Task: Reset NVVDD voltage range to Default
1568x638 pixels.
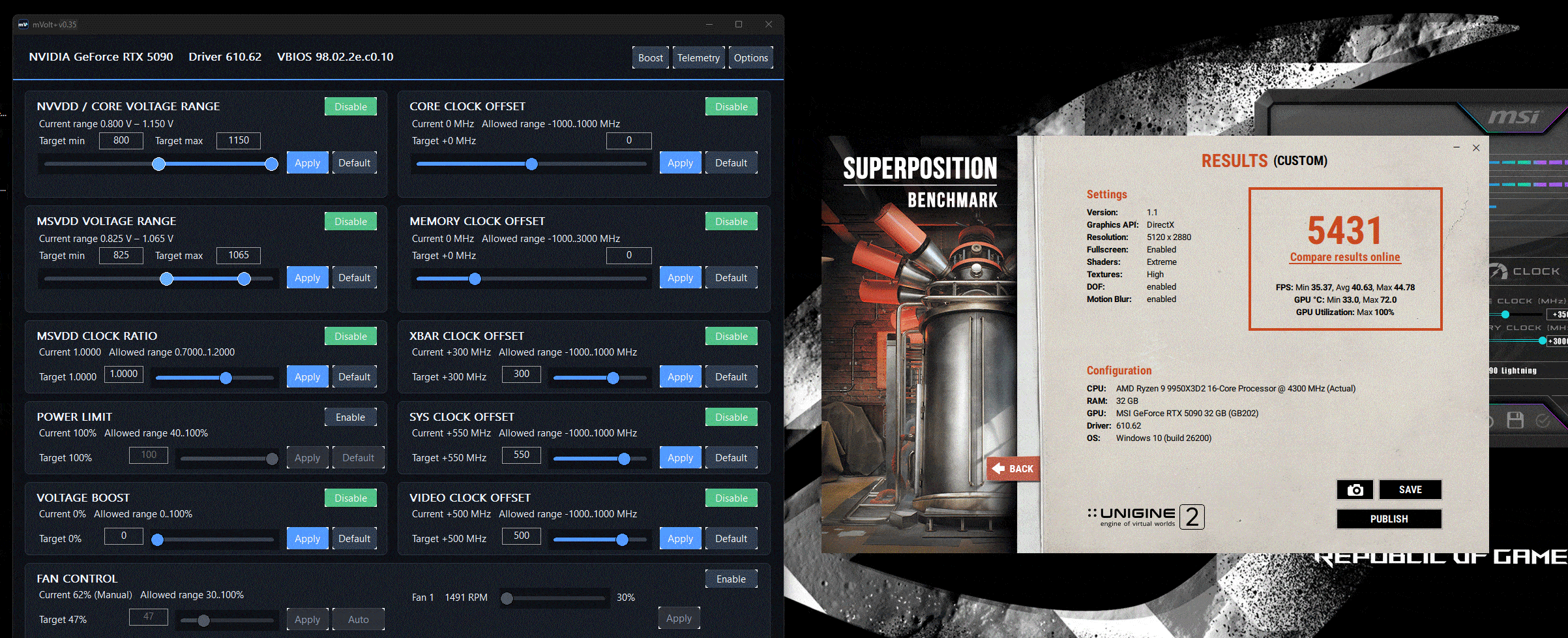Action: click(x=355, y=163)
